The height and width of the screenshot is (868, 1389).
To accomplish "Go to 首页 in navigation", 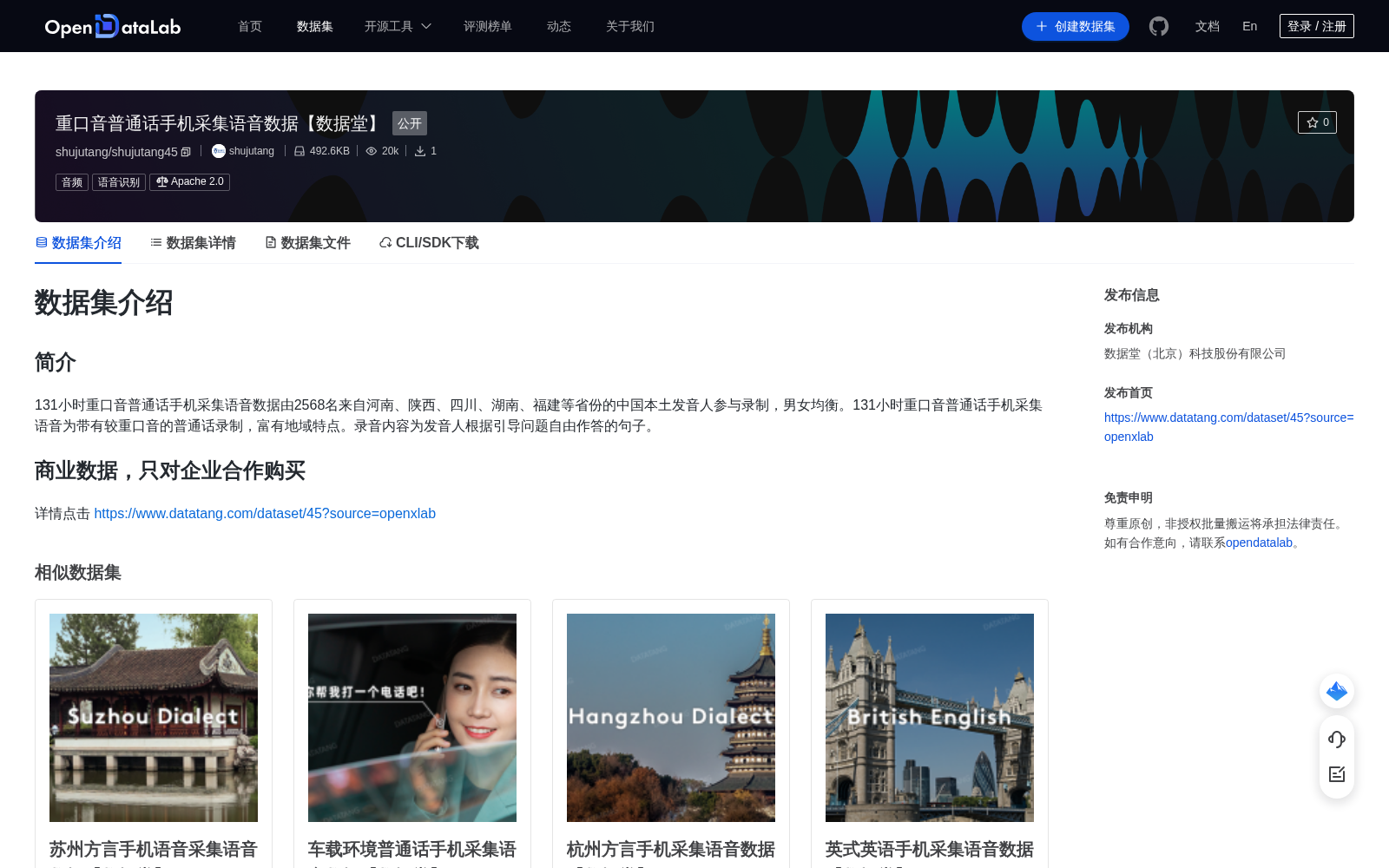I will coord(250,26).
